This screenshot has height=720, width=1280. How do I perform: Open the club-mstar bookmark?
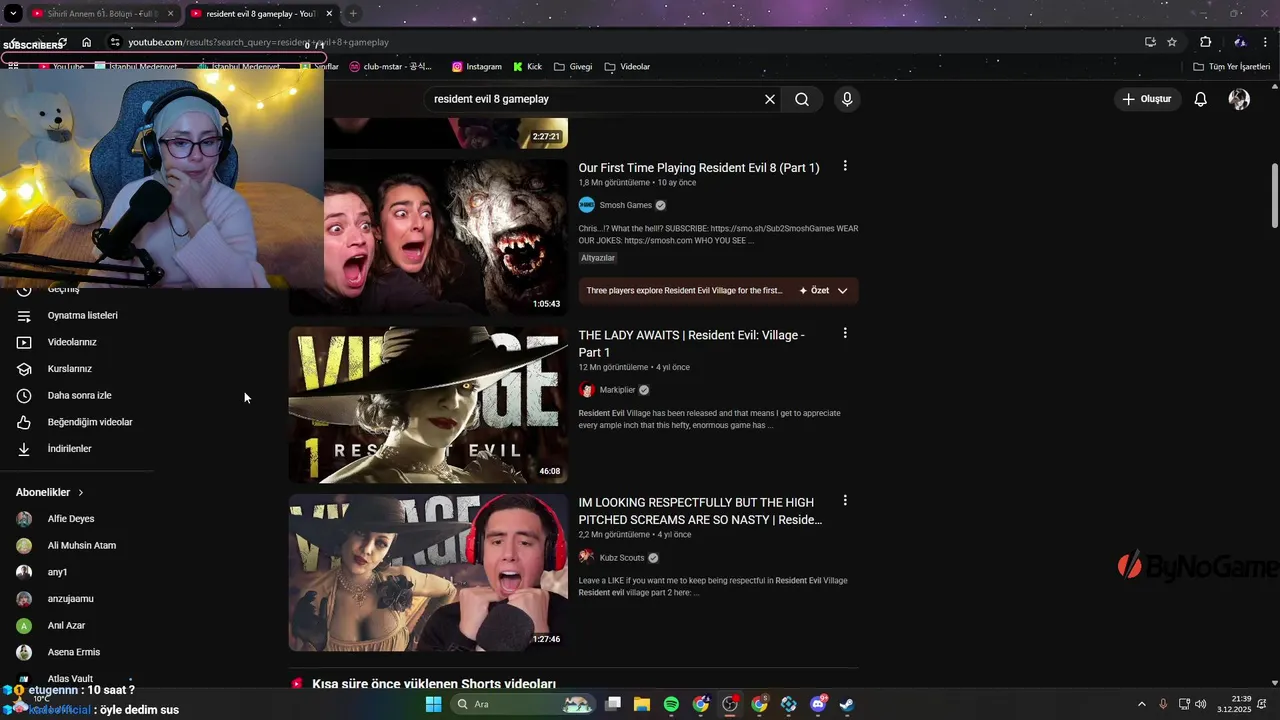pos(391,67)
